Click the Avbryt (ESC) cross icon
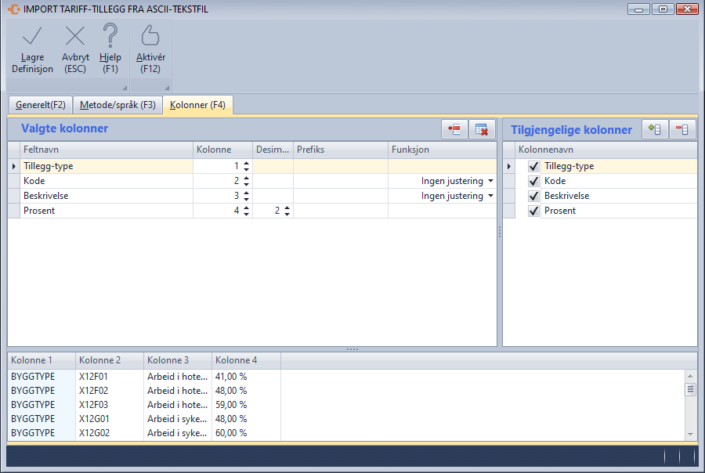Viewport: 705px width, 473px height. [75, 37]
